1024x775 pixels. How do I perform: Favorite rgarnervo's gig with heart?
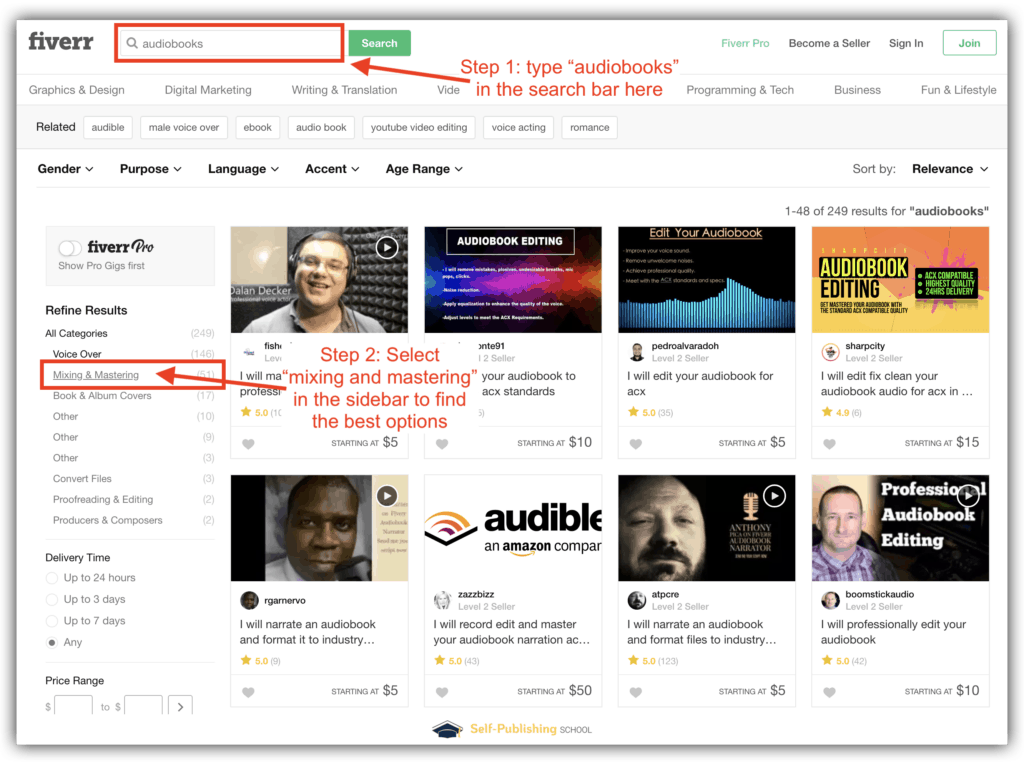pos(248,692)
